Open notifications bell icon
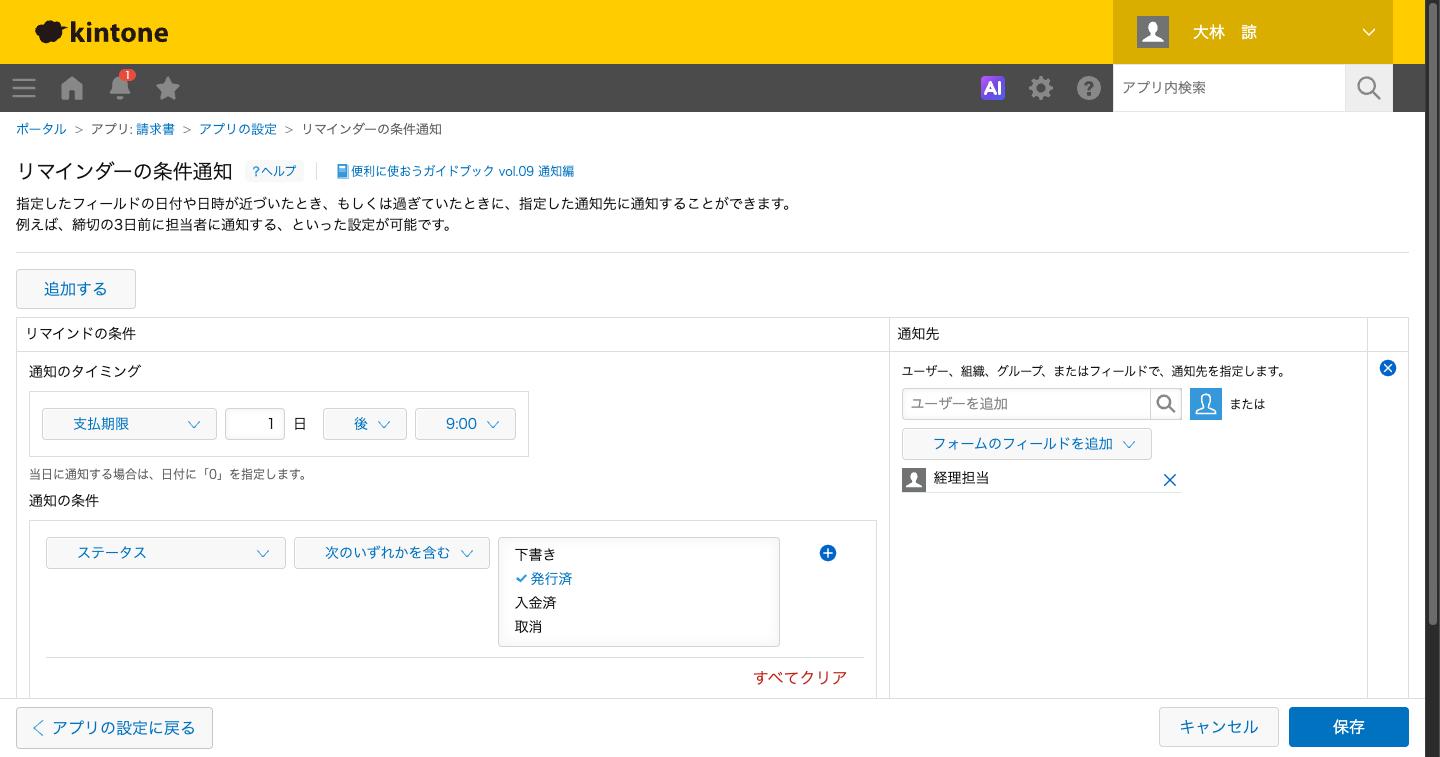 pos(120,87)
